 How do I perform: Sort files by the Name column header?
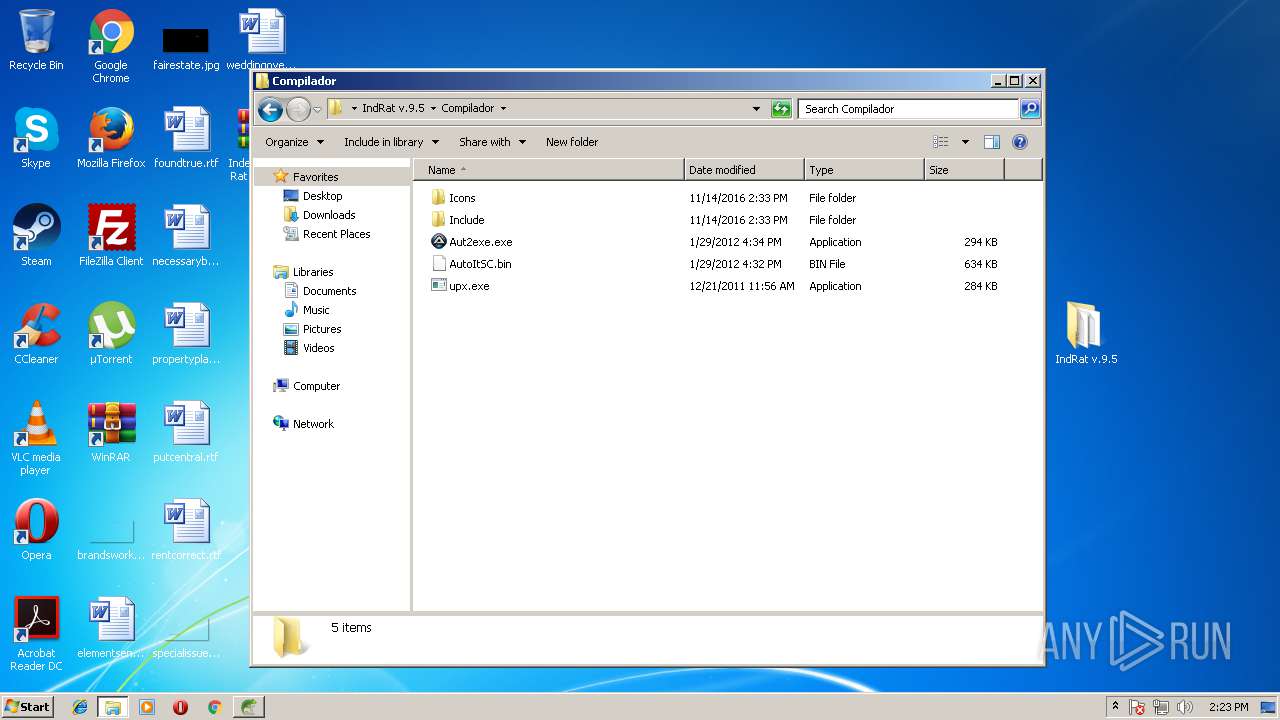pos(549,170)
